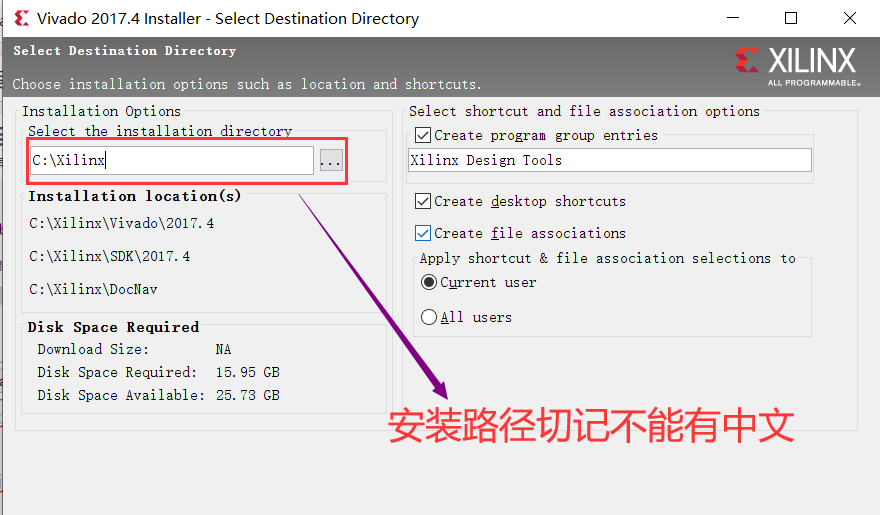
Task: Click the Select Destination Directory header title
Action: pos(125,51)
